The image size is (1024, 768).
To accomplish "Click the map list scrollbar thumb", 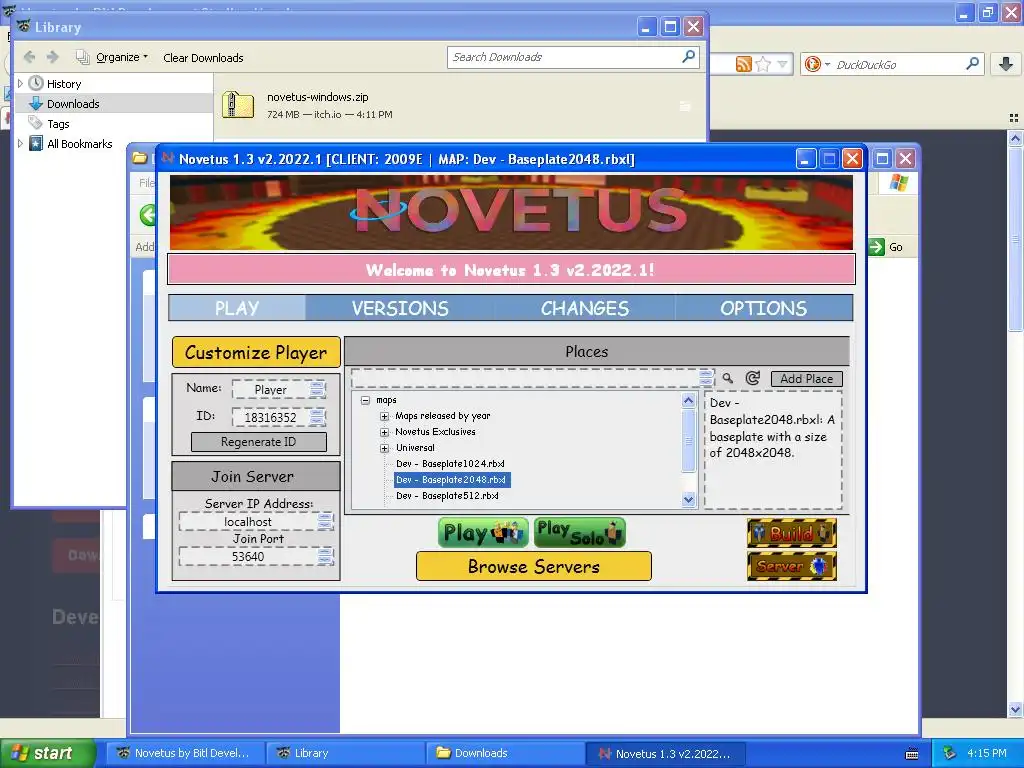I will coord(688,441).
